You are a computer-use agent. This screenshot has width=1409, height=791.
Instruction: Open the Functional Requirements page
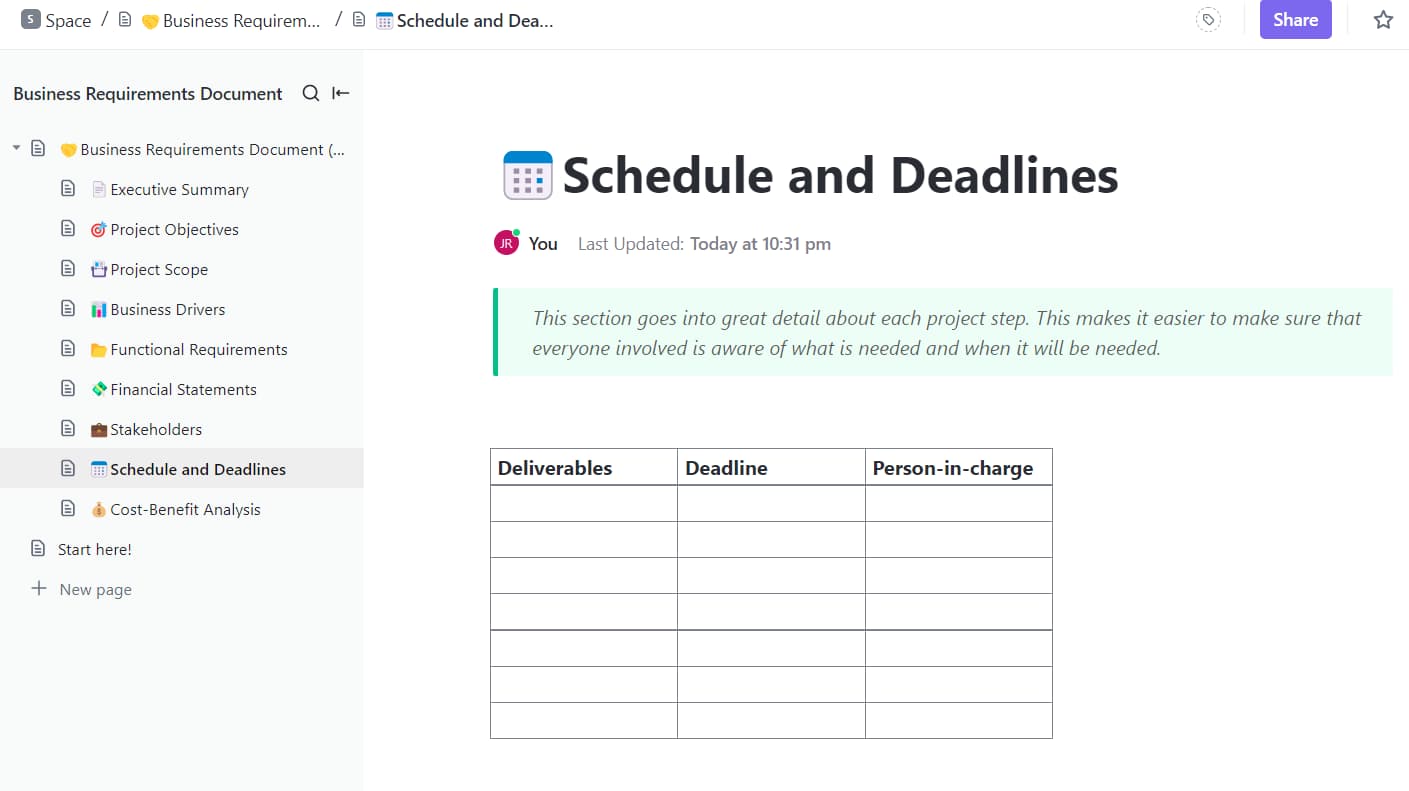(x=199, y=349)
